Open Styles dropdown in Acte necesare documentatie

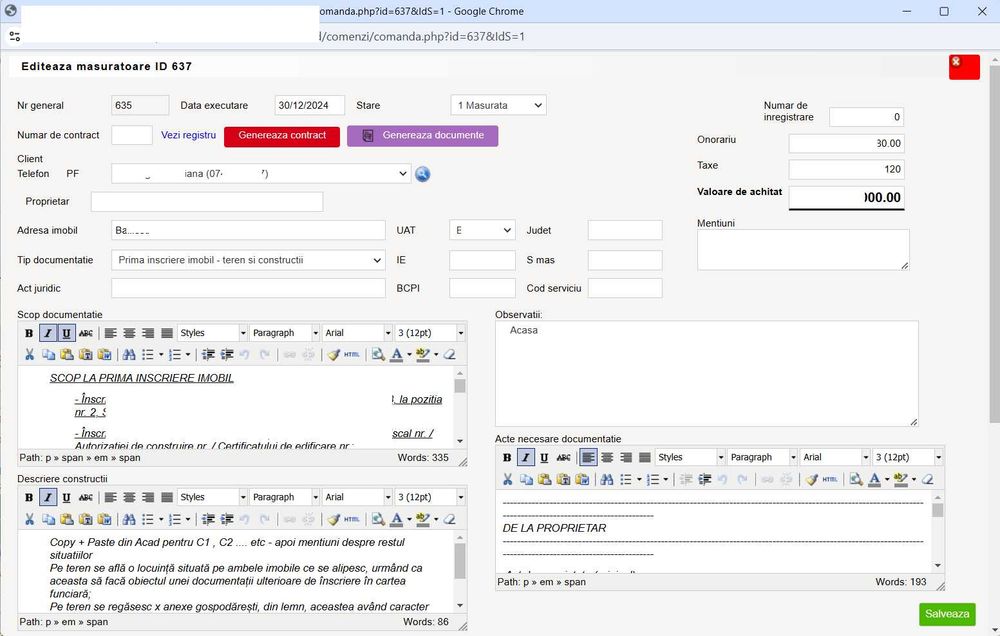pyautogui.click(x=690, y=457)
